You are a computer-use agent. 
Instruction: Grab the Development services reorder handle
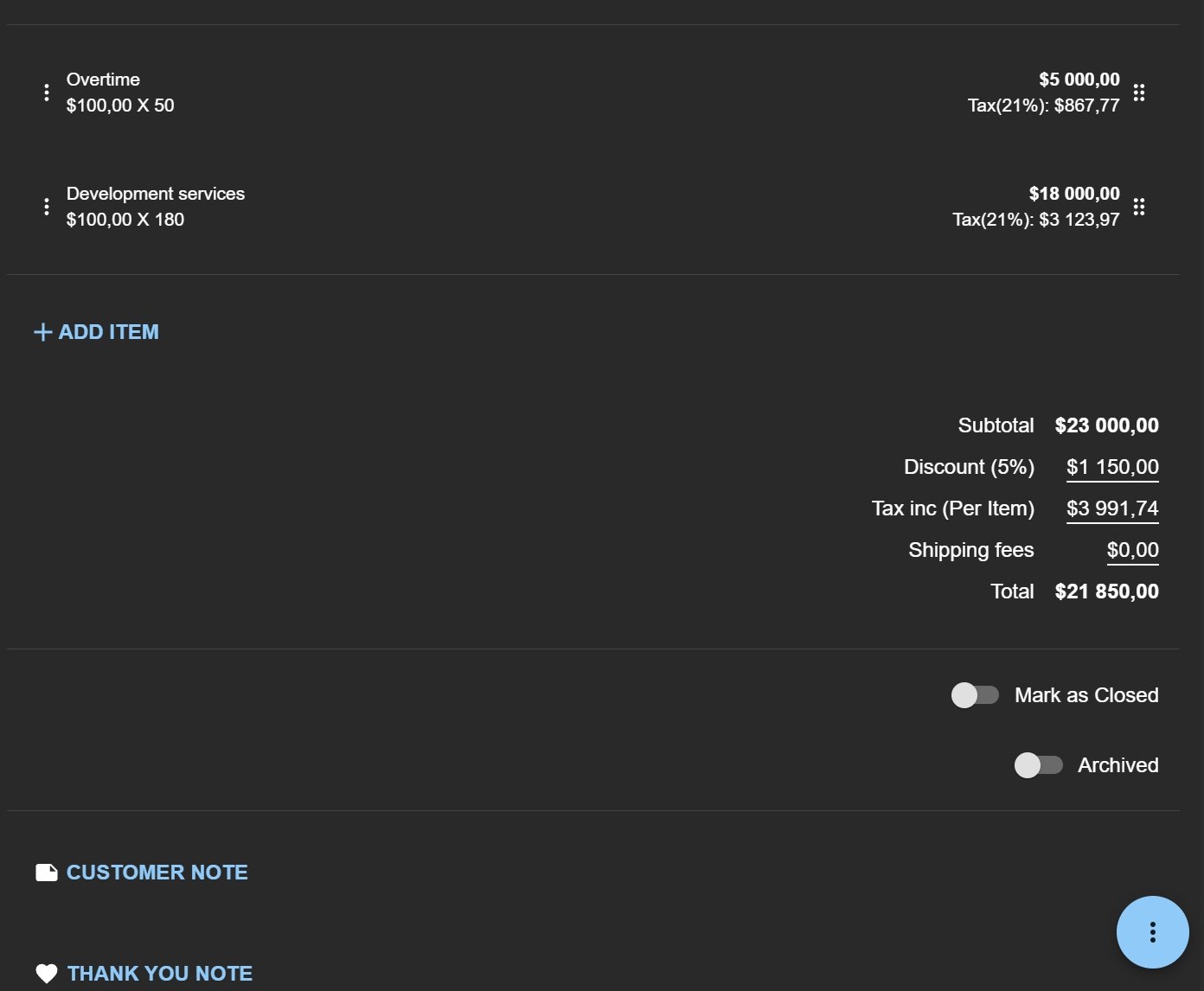coord(1139,207)
